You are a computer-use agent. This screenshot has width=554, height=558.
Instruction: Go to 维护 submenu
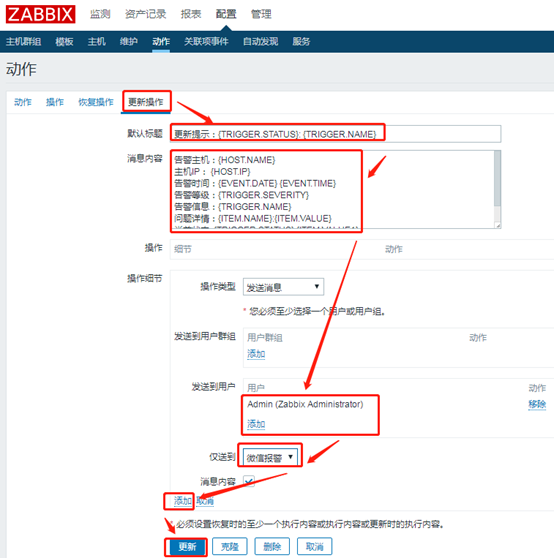(128, 42)
